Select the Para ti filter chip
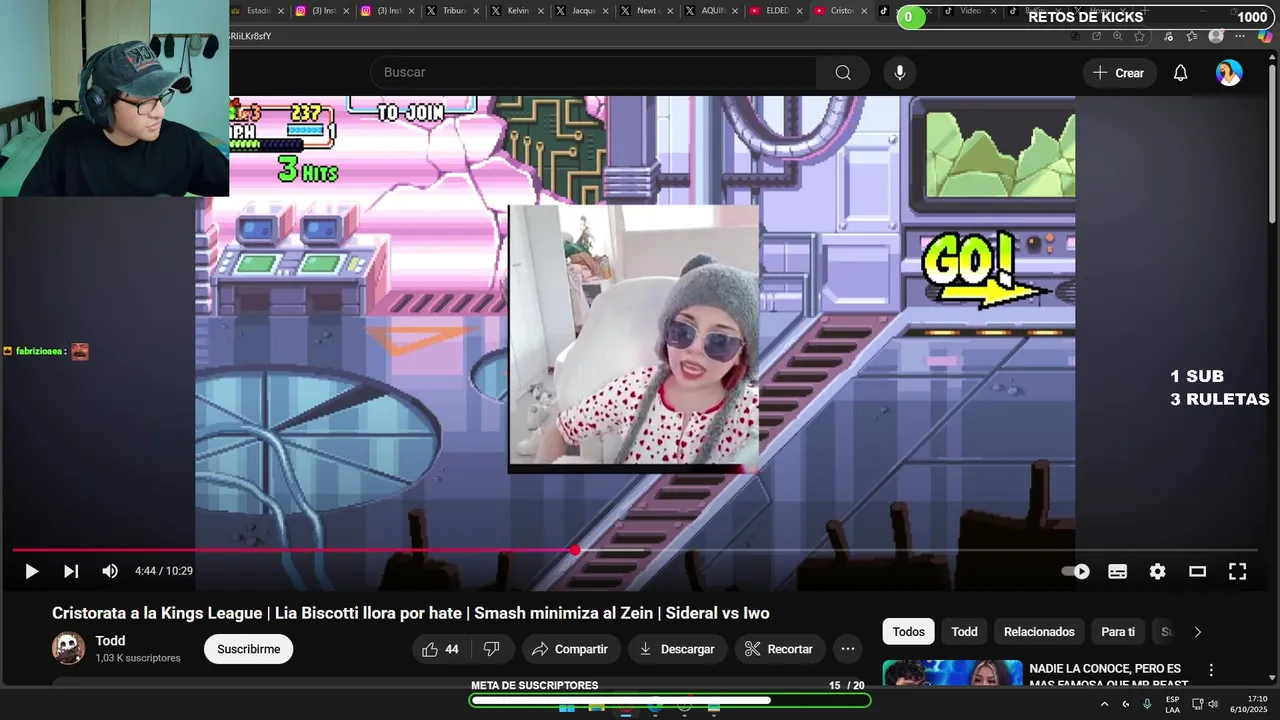1280x720 pixels. 1118,632
